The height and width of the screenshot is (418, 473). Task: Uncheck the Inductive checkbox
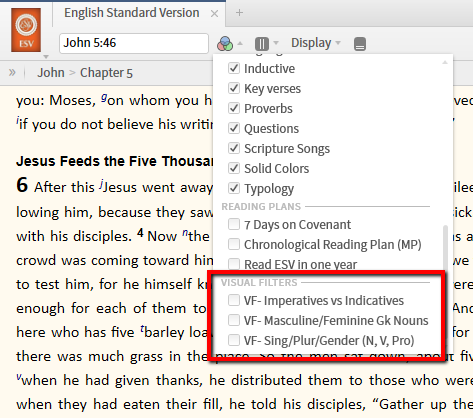tap(234, 68)
